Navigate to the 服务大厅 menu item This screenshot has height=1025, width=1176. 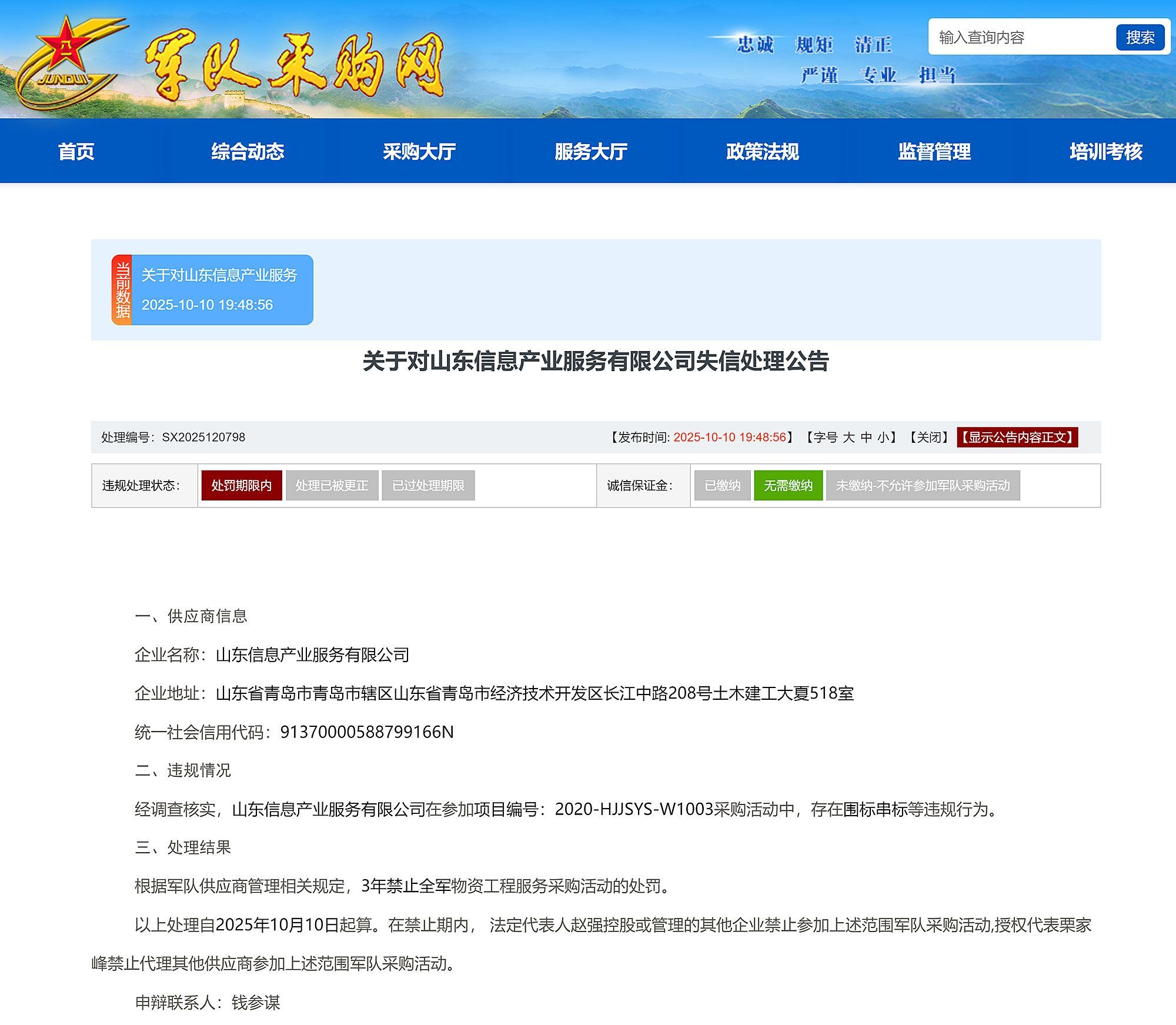tap(591, 152)
